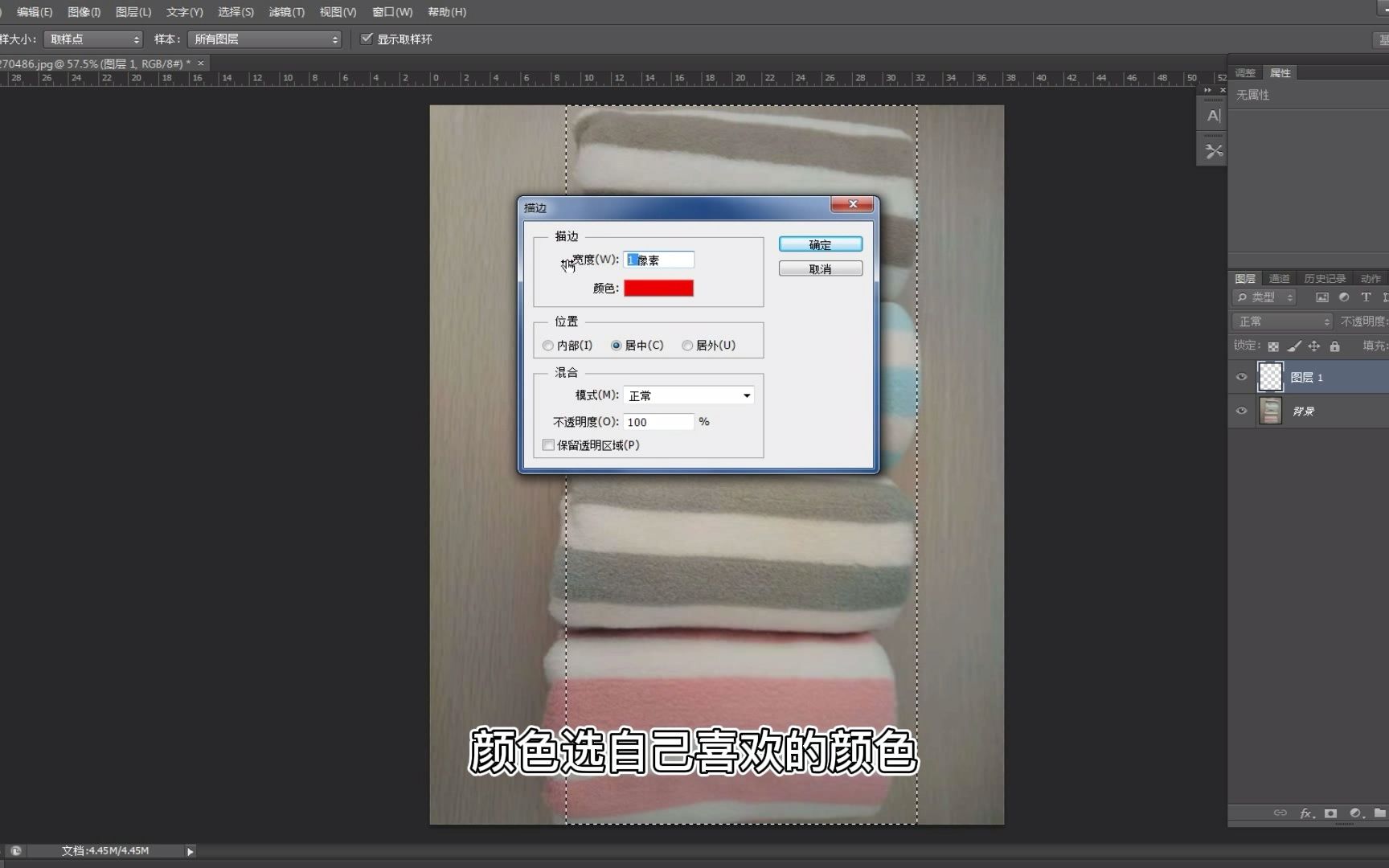Create a new adjustment layer icon
The height and width of the screenshot is (868, 1389).
pyautogui.click(x=1355, y=813)
